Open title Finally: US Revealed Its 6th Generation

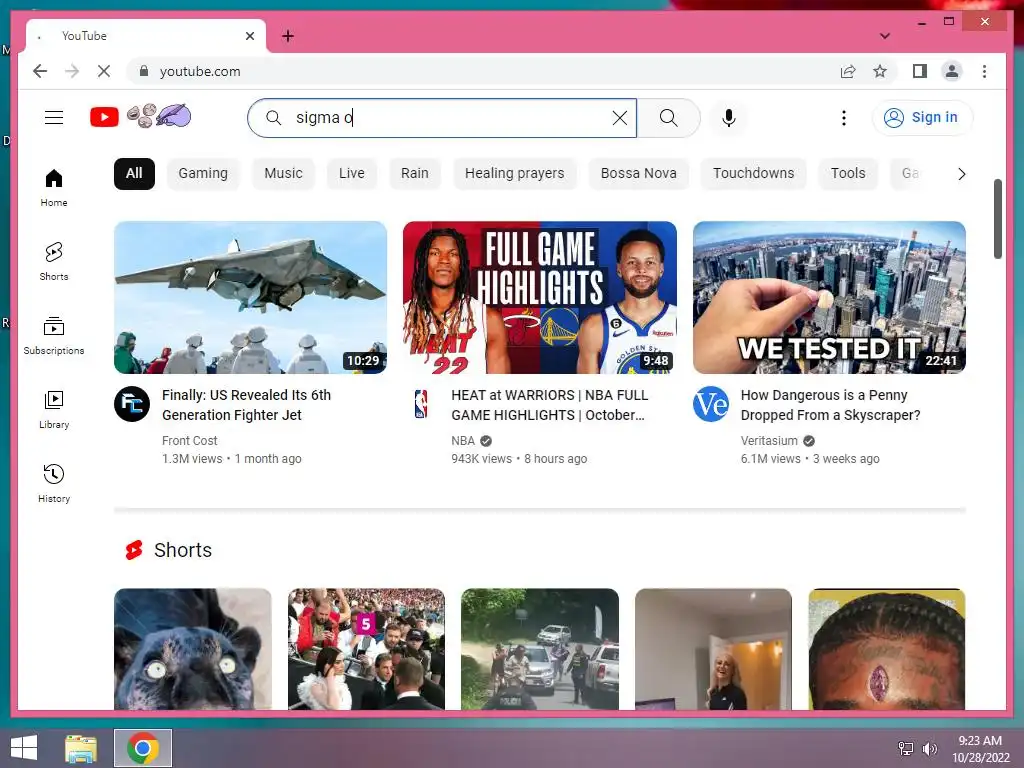tap(246, 405)
